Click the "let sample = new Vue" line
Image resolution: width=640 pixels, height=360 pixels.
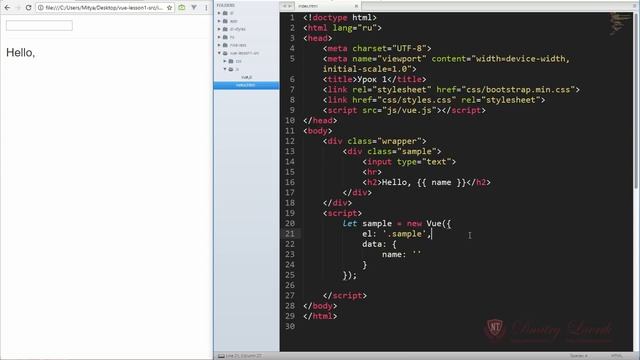(x=397, y=223)
